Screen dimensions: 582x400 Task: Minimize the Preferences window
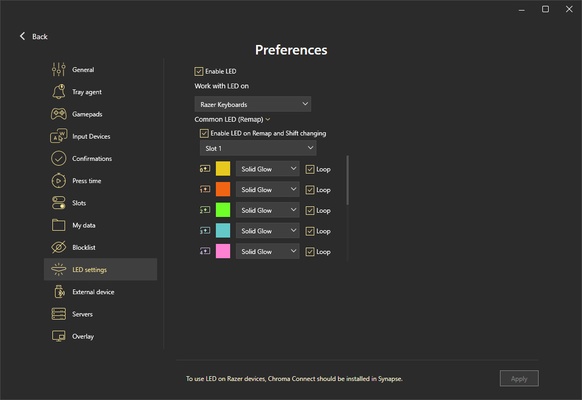(521, 10)
